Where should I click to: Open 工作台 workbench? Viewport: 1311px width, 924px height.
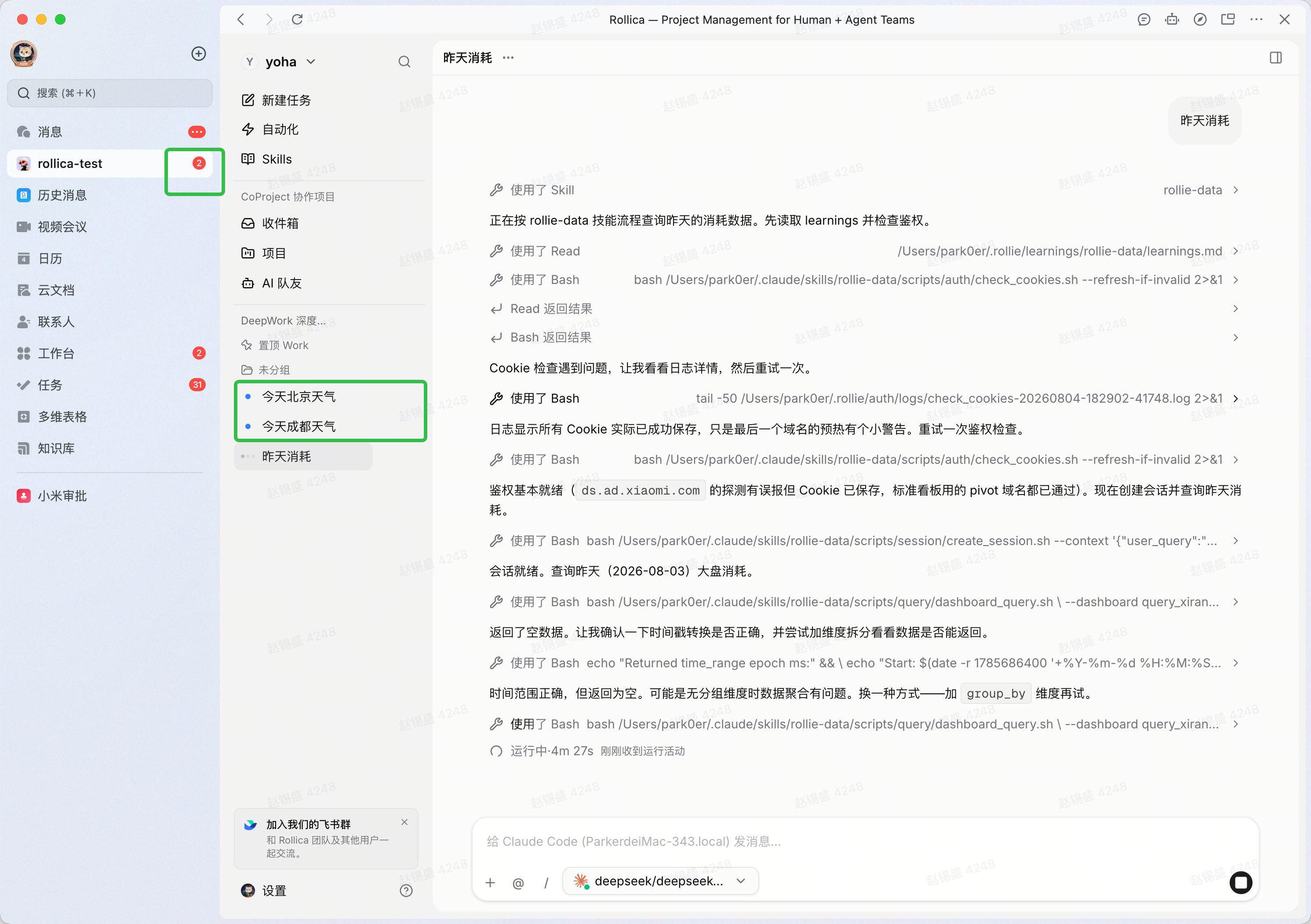[x=109, y=353]
